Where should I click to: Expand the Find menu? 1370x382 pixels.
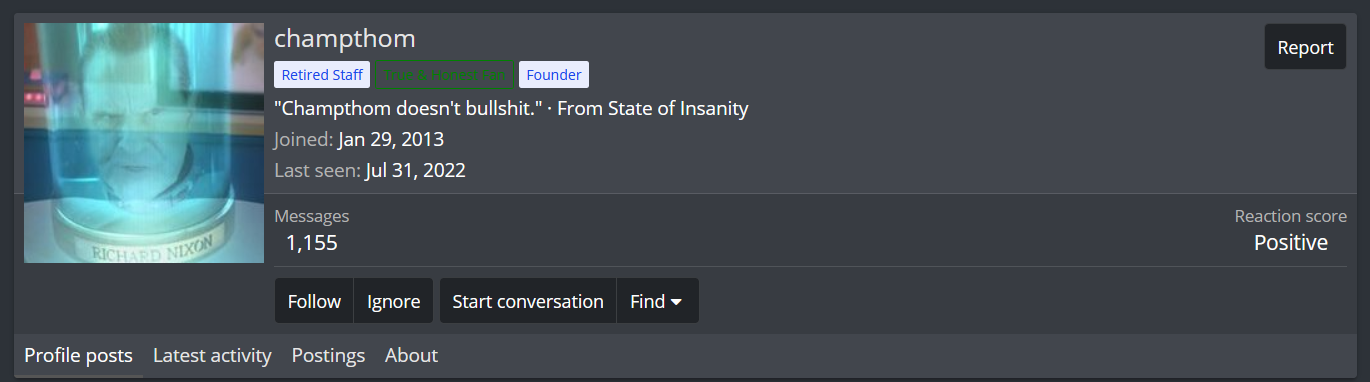(657, 301)
